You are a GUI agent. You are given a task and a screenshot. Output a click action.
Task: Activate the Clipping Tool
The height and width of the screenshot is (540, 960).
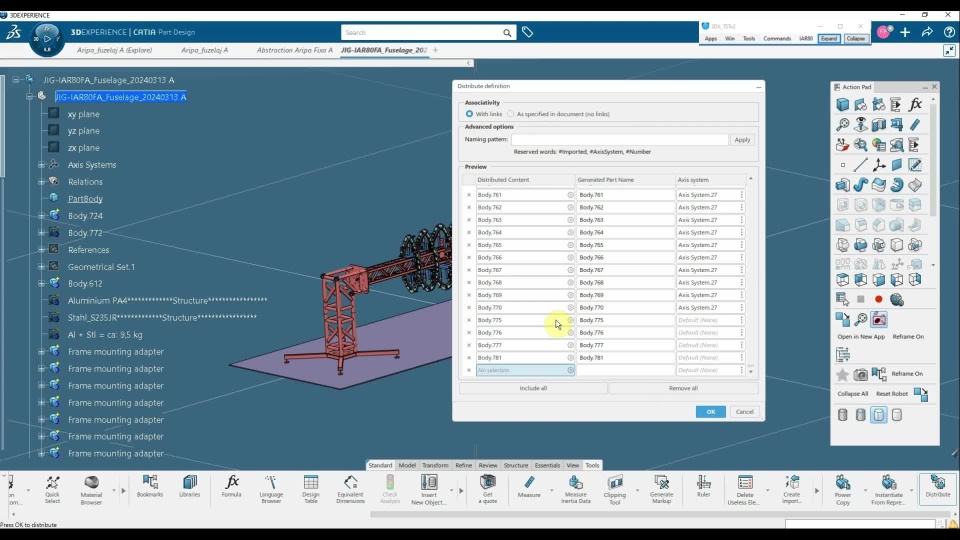(x=615, y=489)
